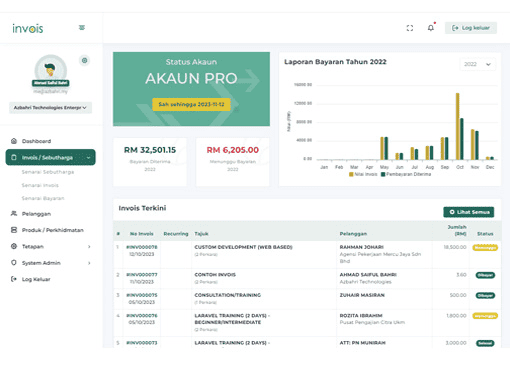The image size is (510, 380).
Task: Click the Dashboard home icon
Action: pos(14,141)
